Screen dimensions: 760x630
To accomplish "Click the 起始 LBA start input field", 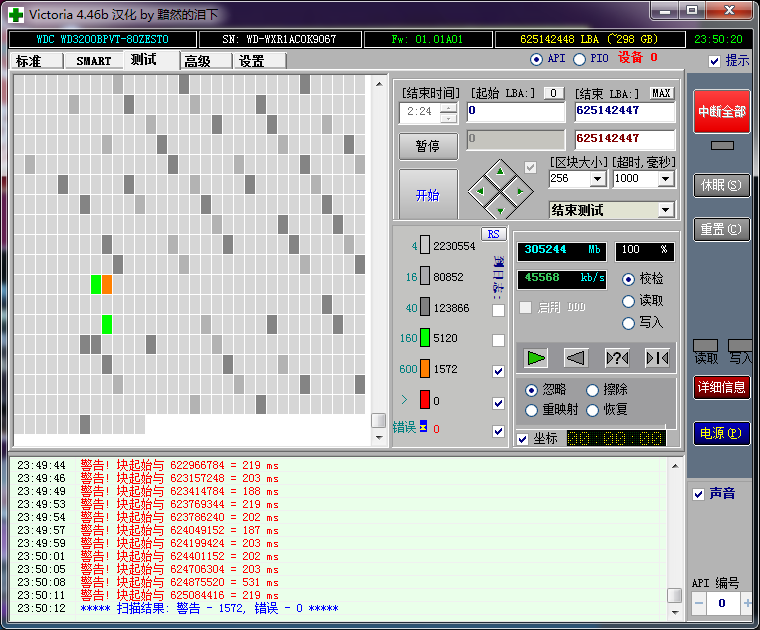I will click(516, 112).
